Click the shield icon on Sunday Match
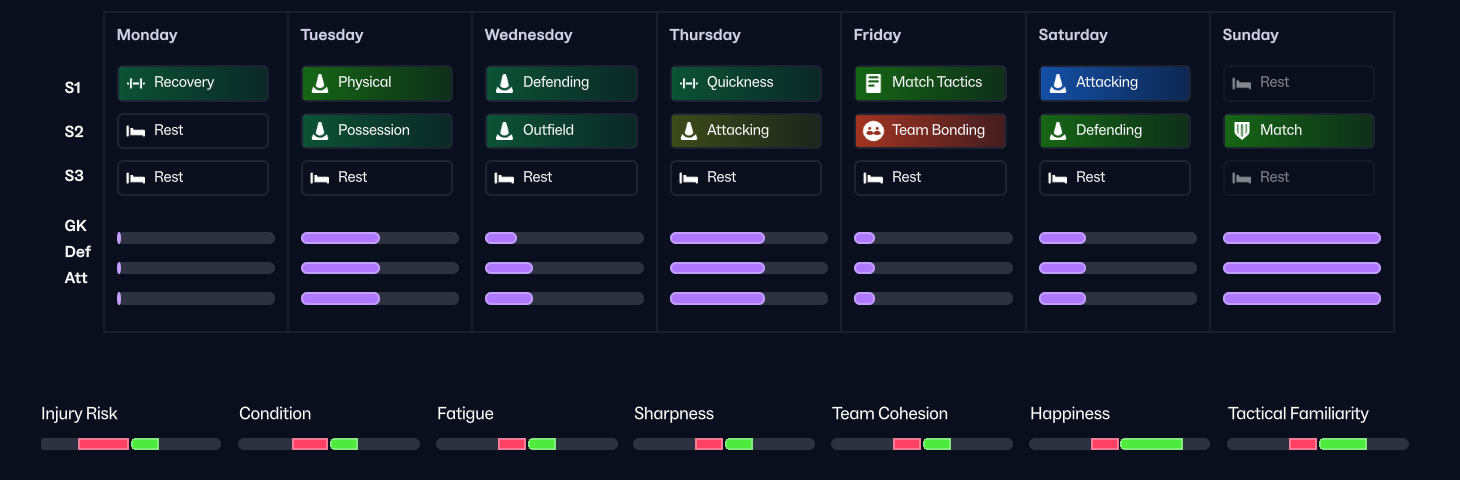The image size is (1460, 480). [1242, 131]
